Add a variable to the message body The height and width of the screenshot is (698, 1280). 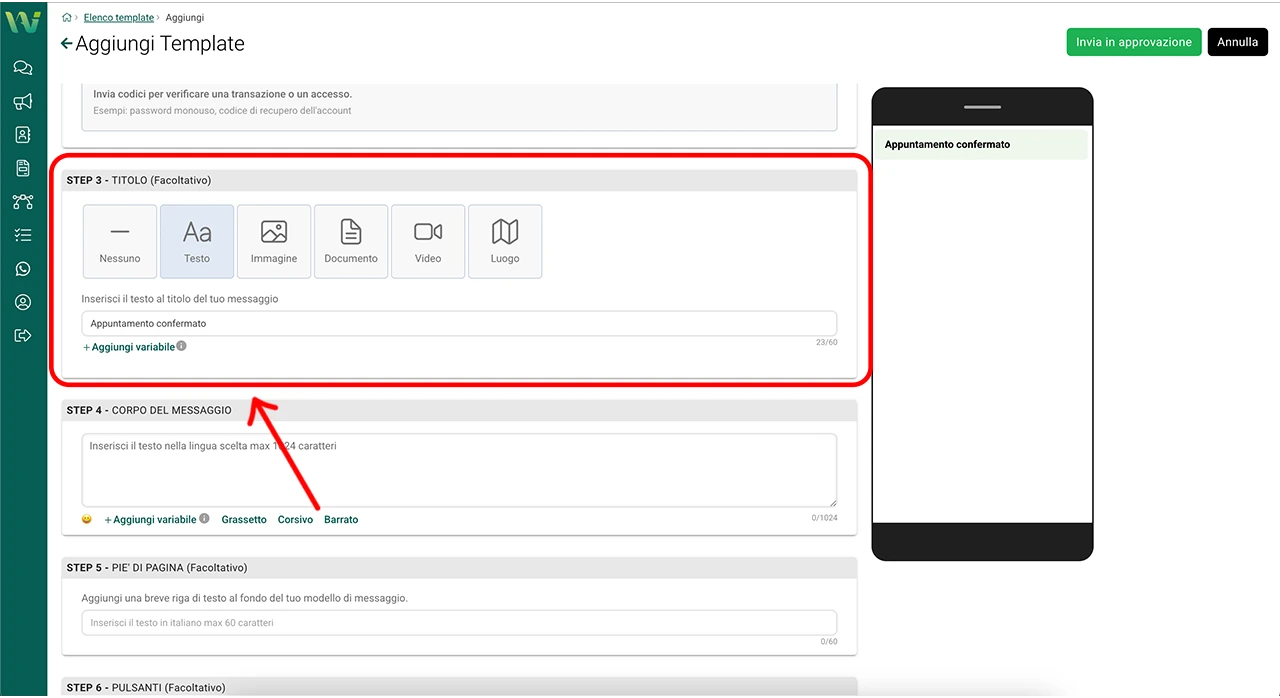click(x=150, y=520)
